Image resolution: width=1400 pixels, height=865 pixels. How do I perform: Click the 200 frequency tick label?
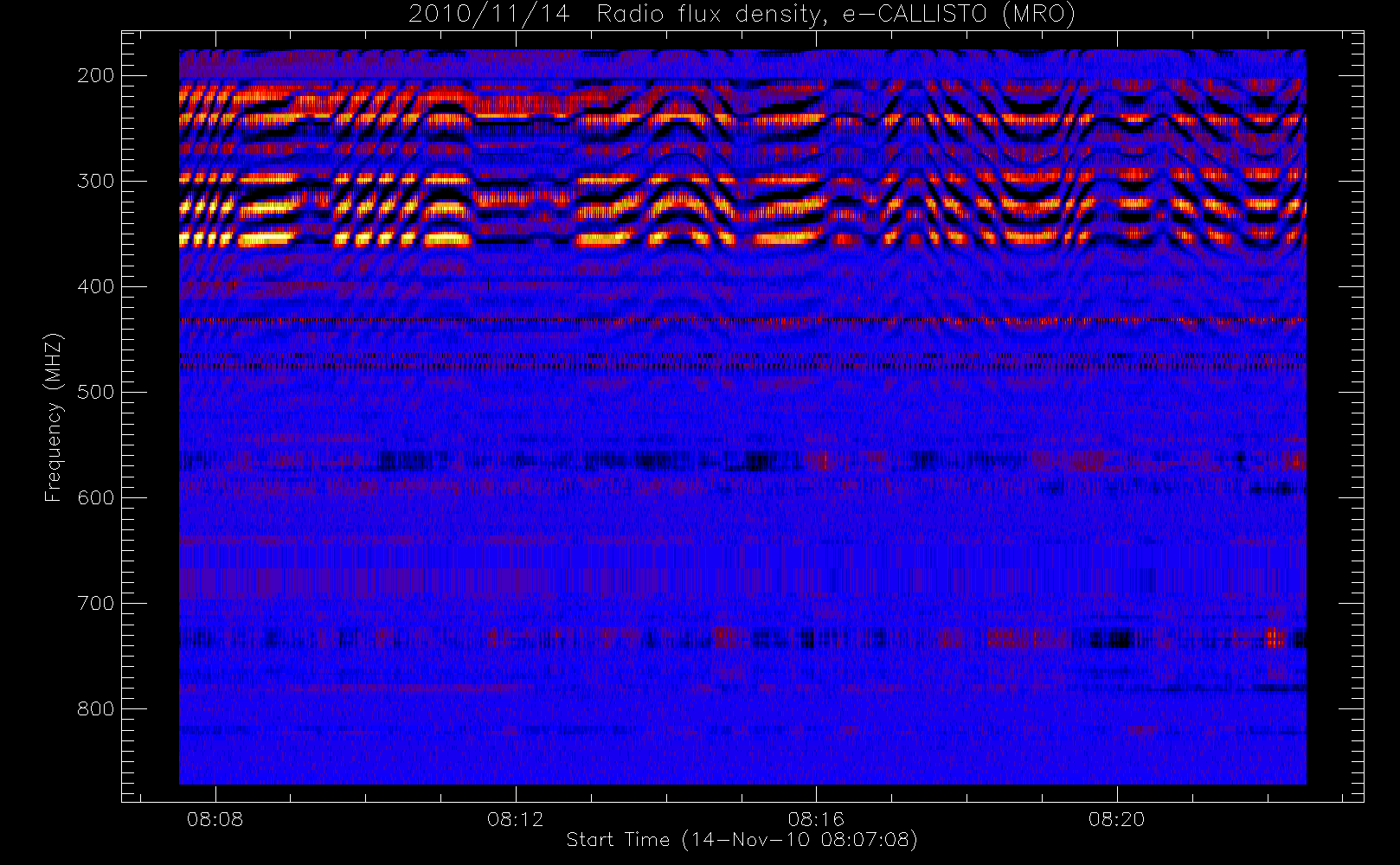pos(96,75)
